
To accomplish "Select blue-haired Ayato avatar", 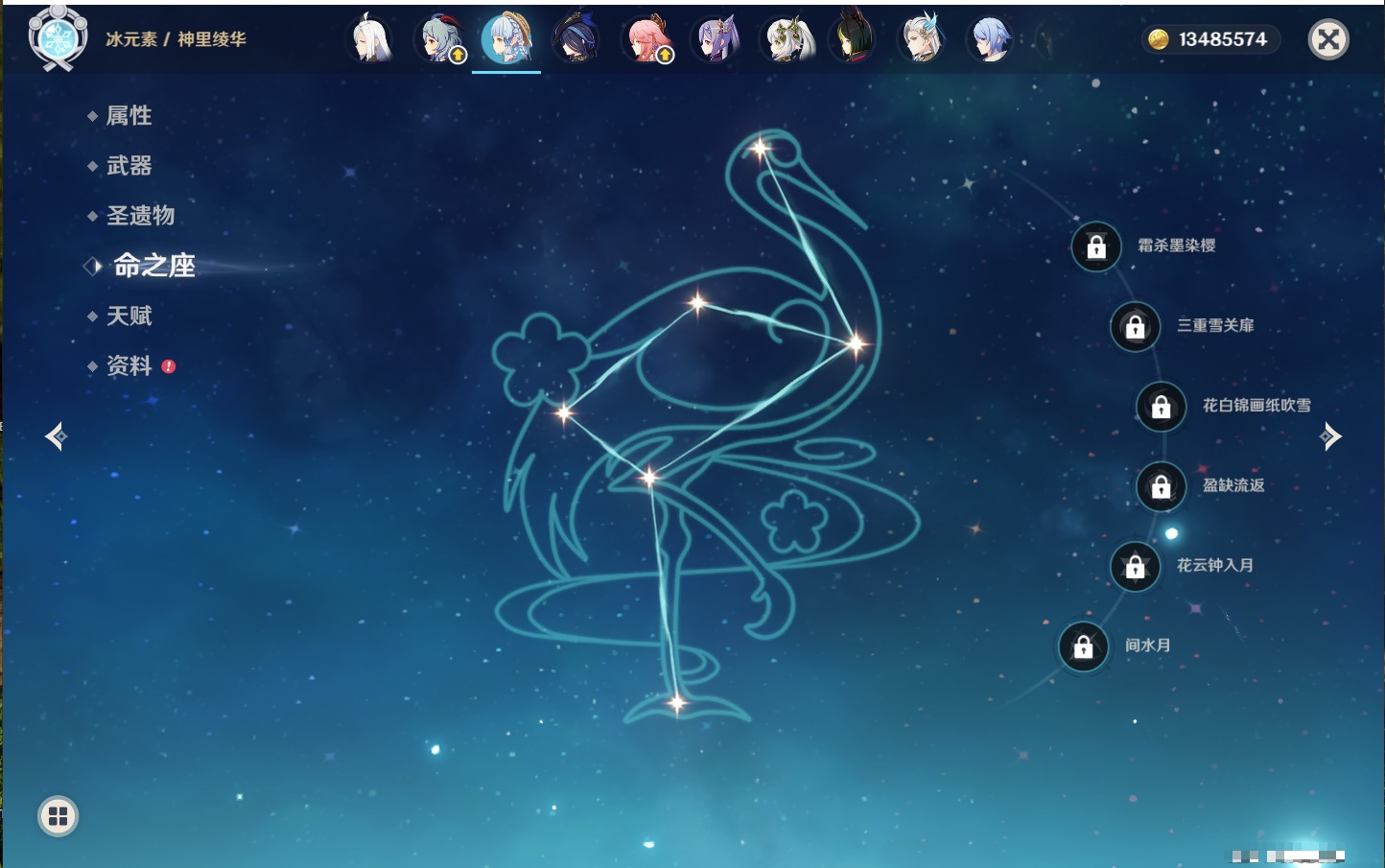I will (x=990, y=39).
